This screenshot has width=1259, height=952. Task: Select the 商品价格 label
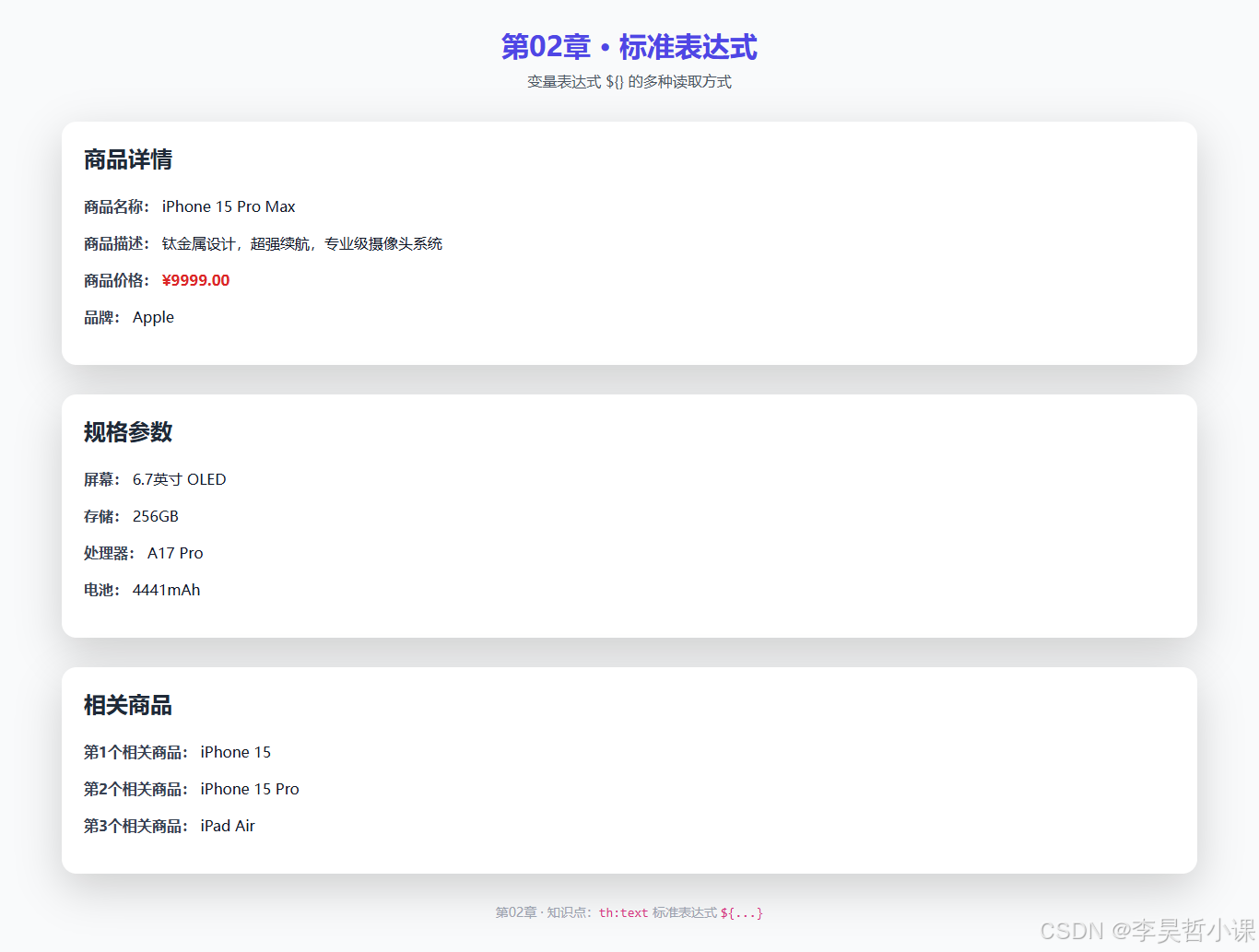pyautogui.click(x=117, y=280)
